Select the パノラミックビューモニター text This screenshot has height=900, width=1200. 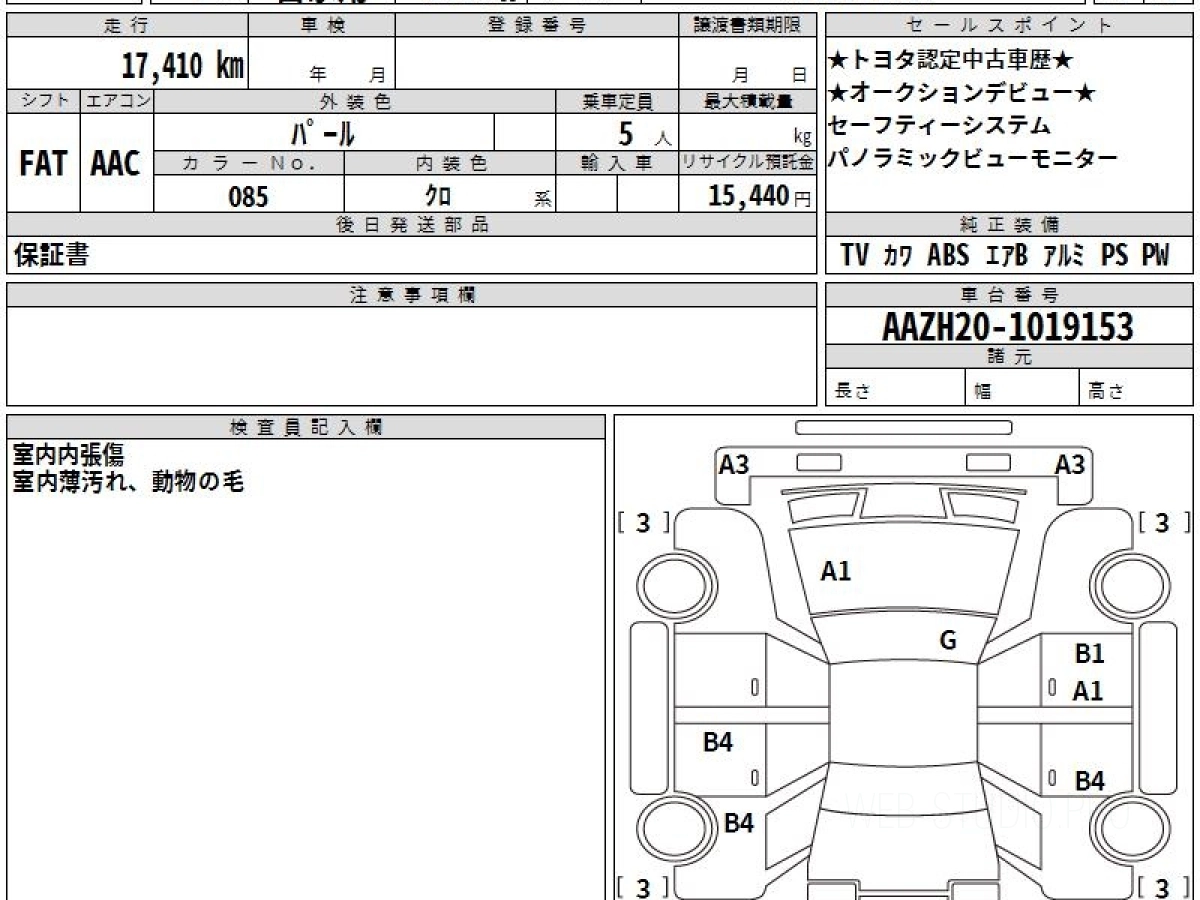(972, 158)
